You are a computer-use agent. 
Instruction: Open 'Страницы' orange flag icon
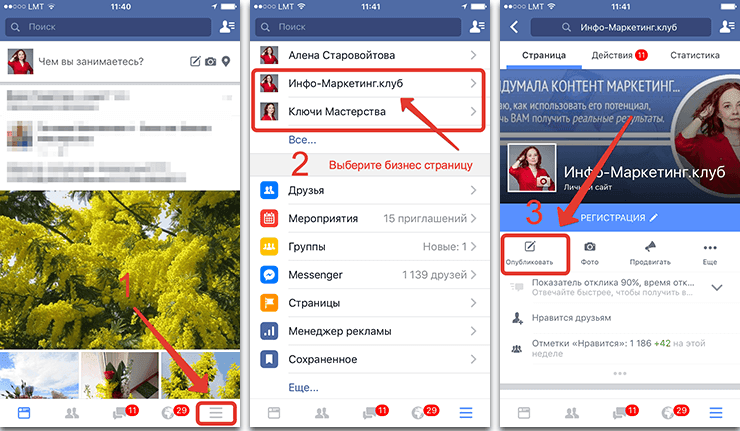[269, 303]
